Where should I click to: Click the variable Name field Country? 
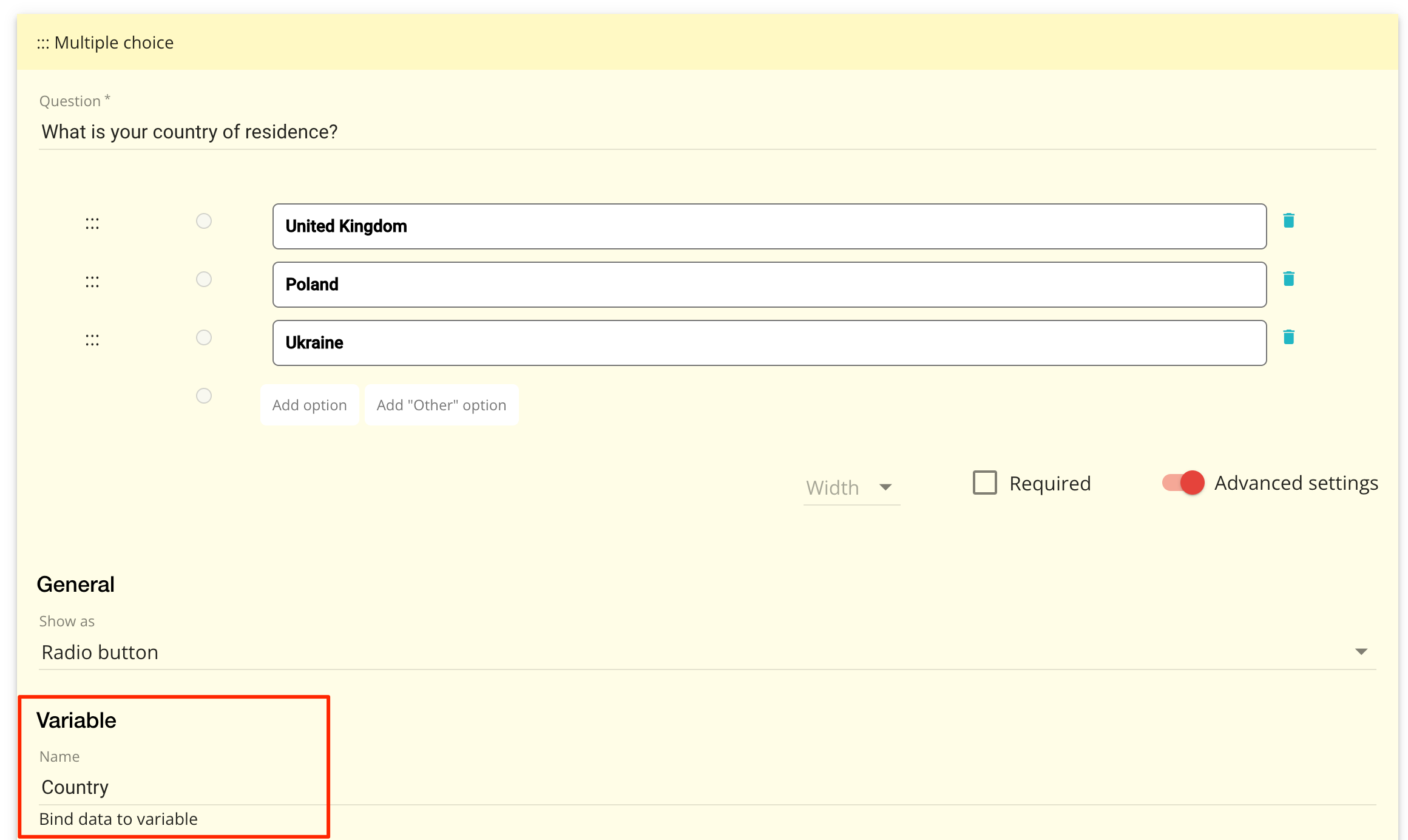coord(182,787)
